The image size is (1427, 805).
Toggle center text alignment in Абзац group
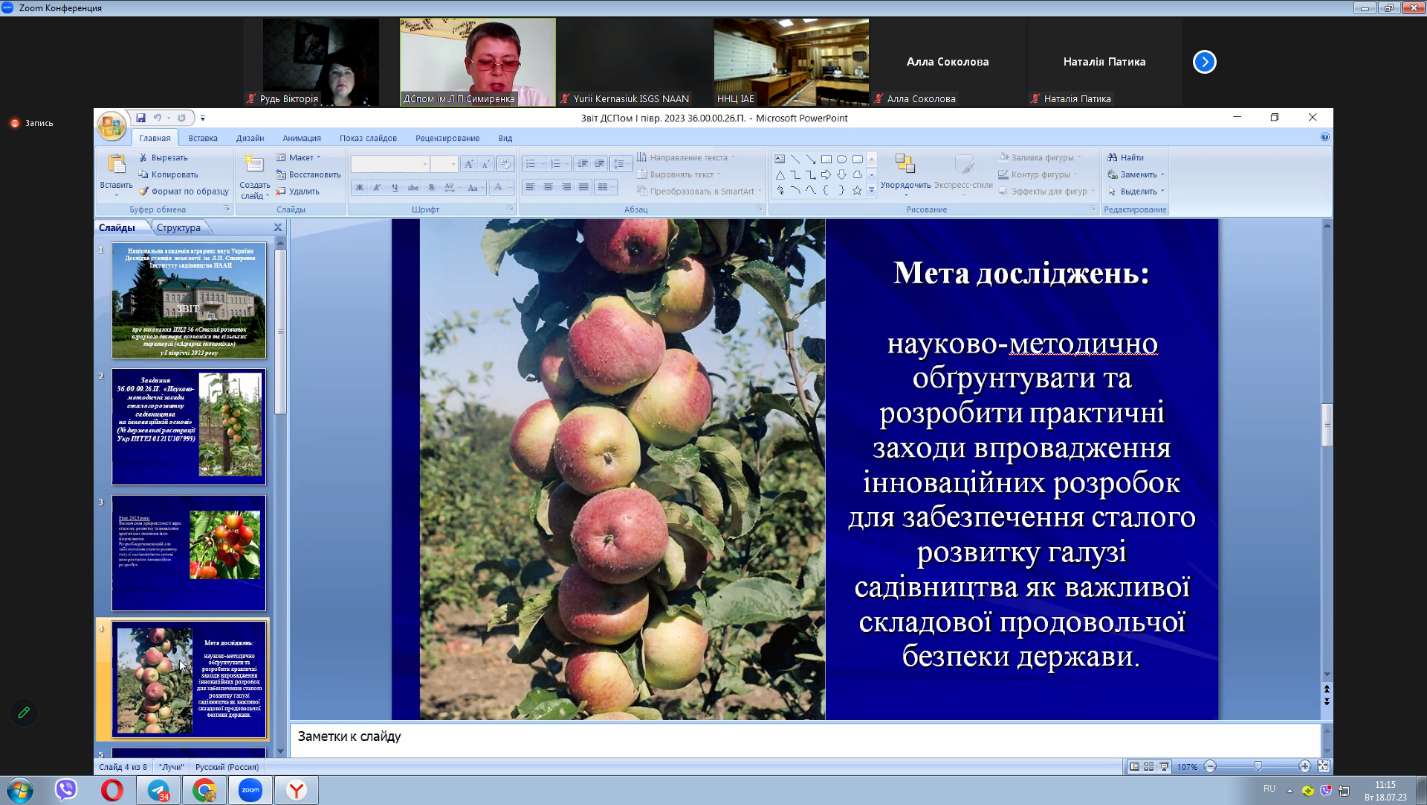pyautogui.click(x=548, y=187)
